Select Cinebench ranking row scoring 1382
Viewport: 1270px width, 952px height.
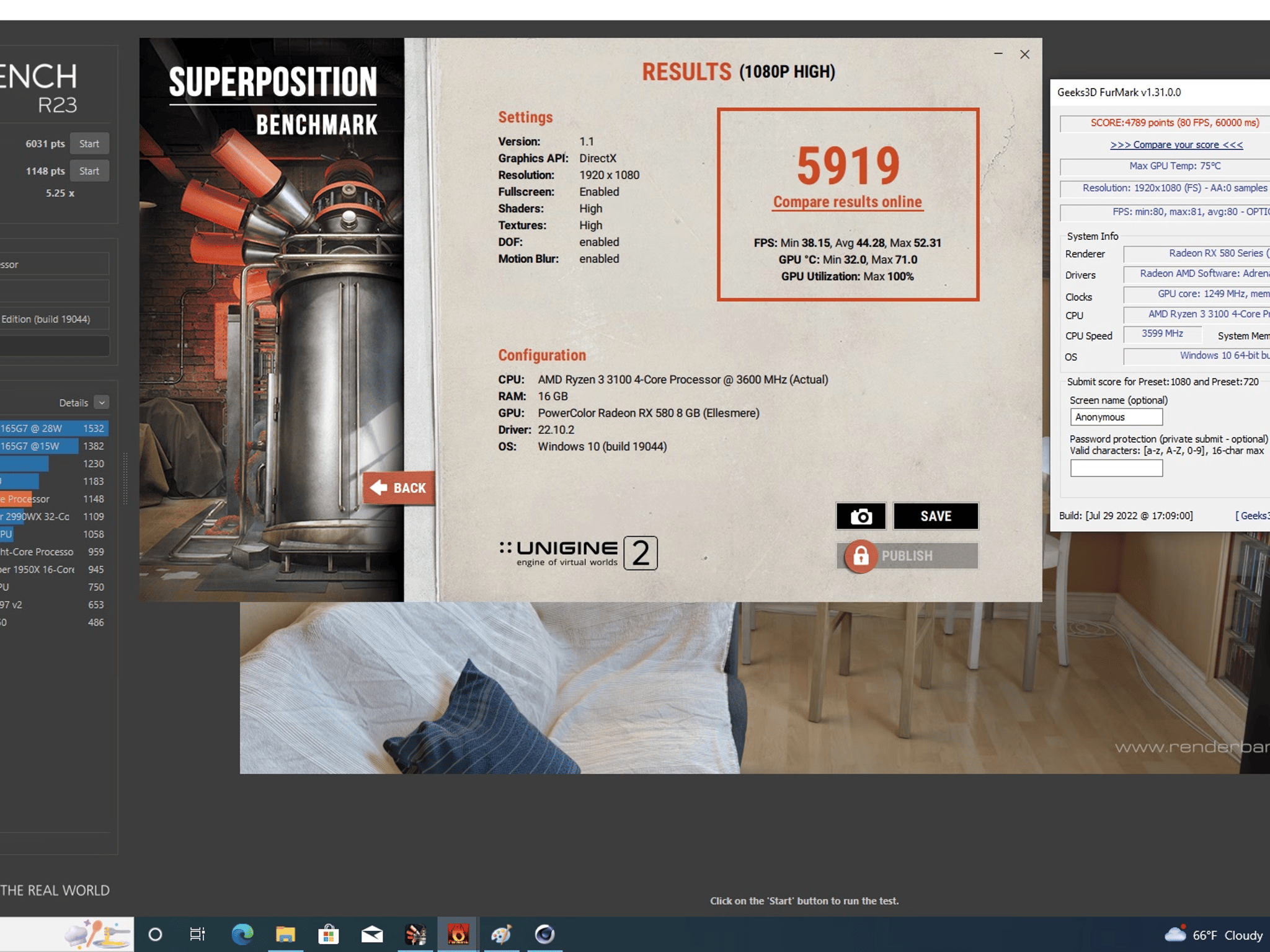[x=54, y=446]
